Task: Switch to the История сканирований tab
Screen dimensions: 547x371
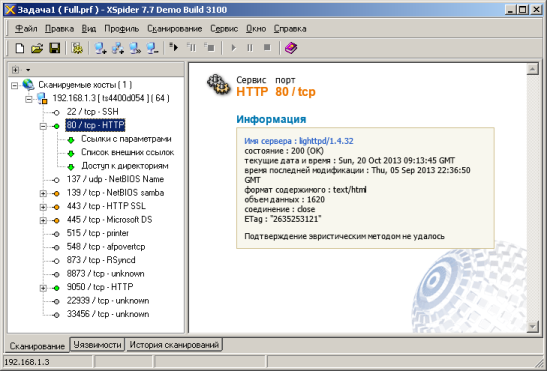Action: [174, 344]
